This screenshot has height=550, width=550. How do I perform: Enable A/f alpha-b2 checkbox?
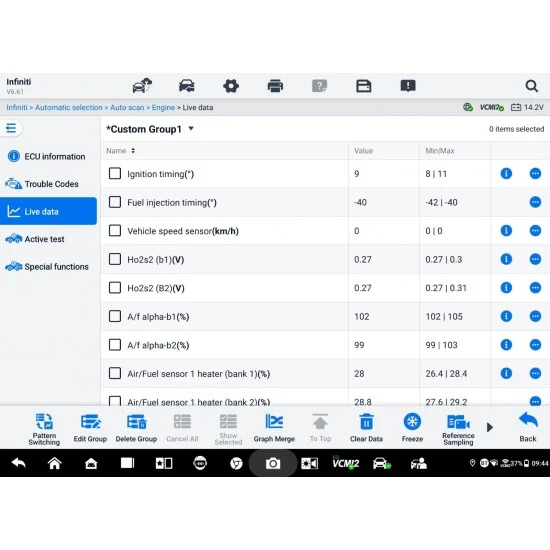[115, 345]
